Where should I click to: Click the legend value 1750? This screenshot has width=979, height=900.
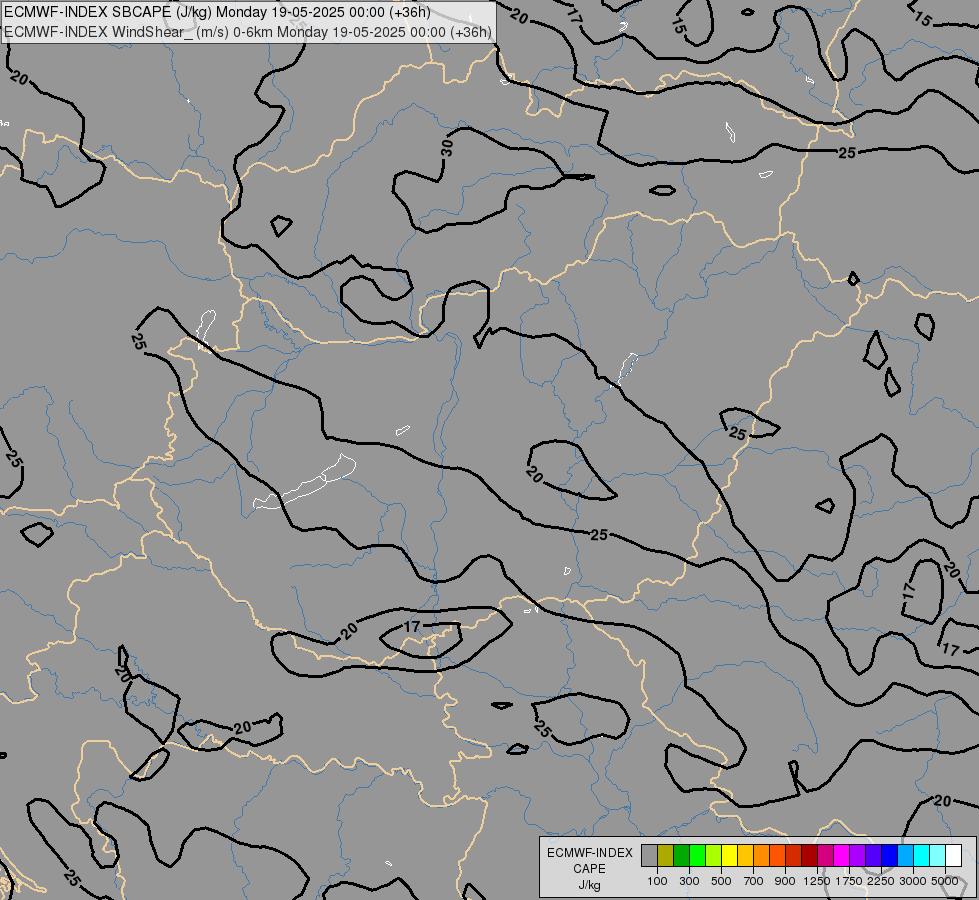pyautogui.click(x=849, y=881)
